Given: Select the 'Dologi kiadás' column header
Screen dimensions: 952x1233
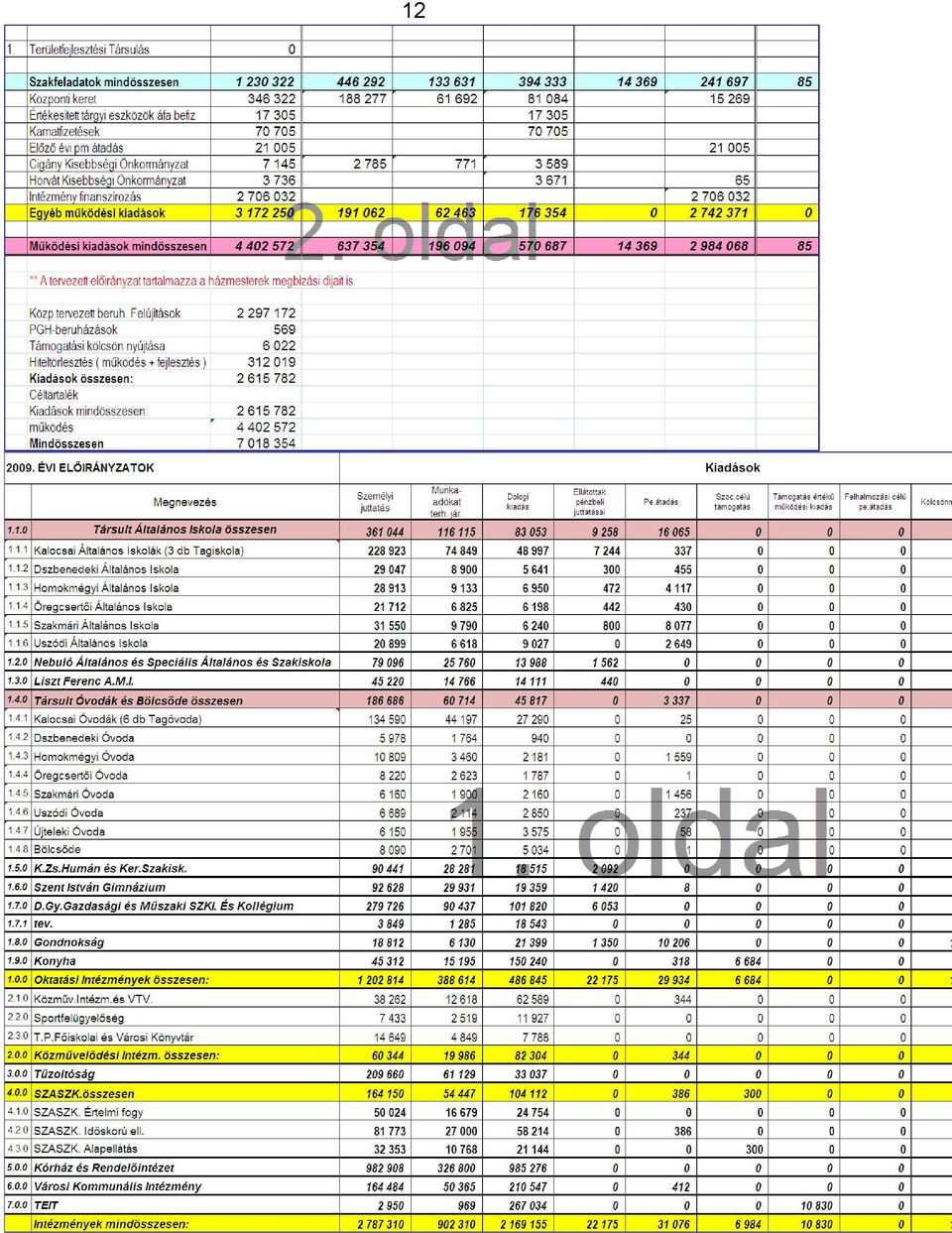Looking at the screenshot, I should pos(518,502).
